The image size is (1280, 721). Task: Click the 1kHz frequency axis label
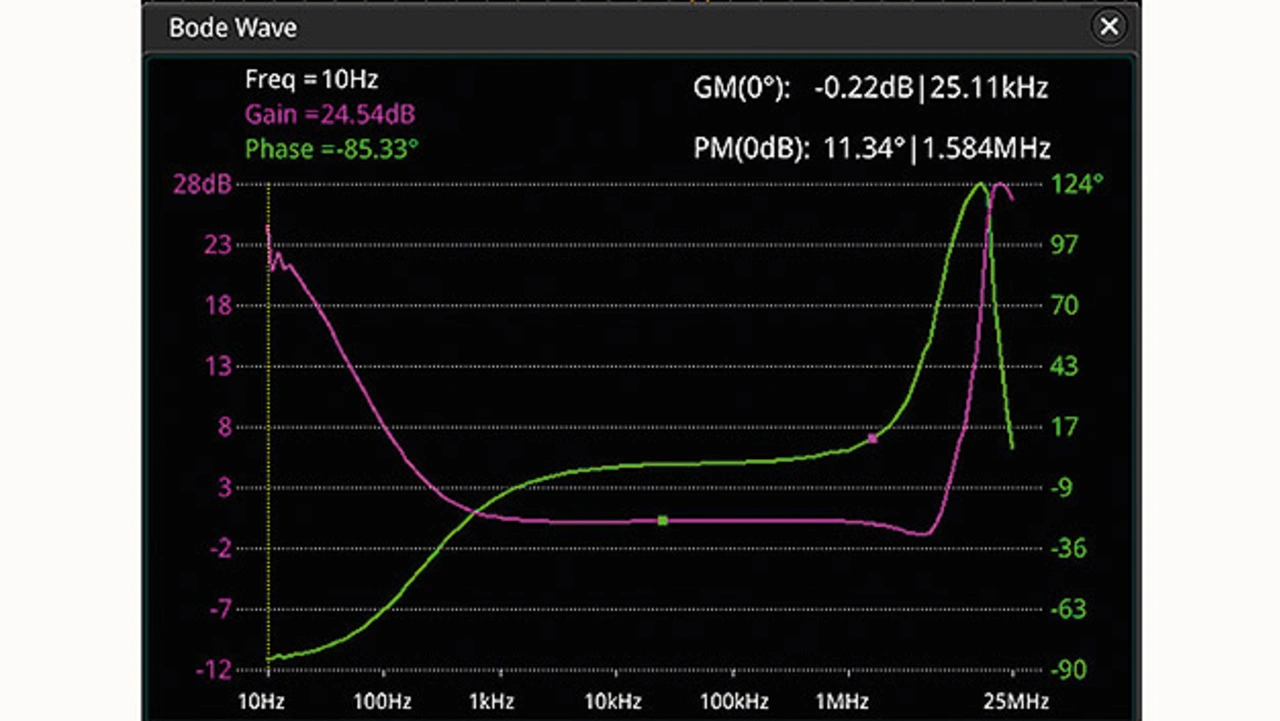coord(491,700)
